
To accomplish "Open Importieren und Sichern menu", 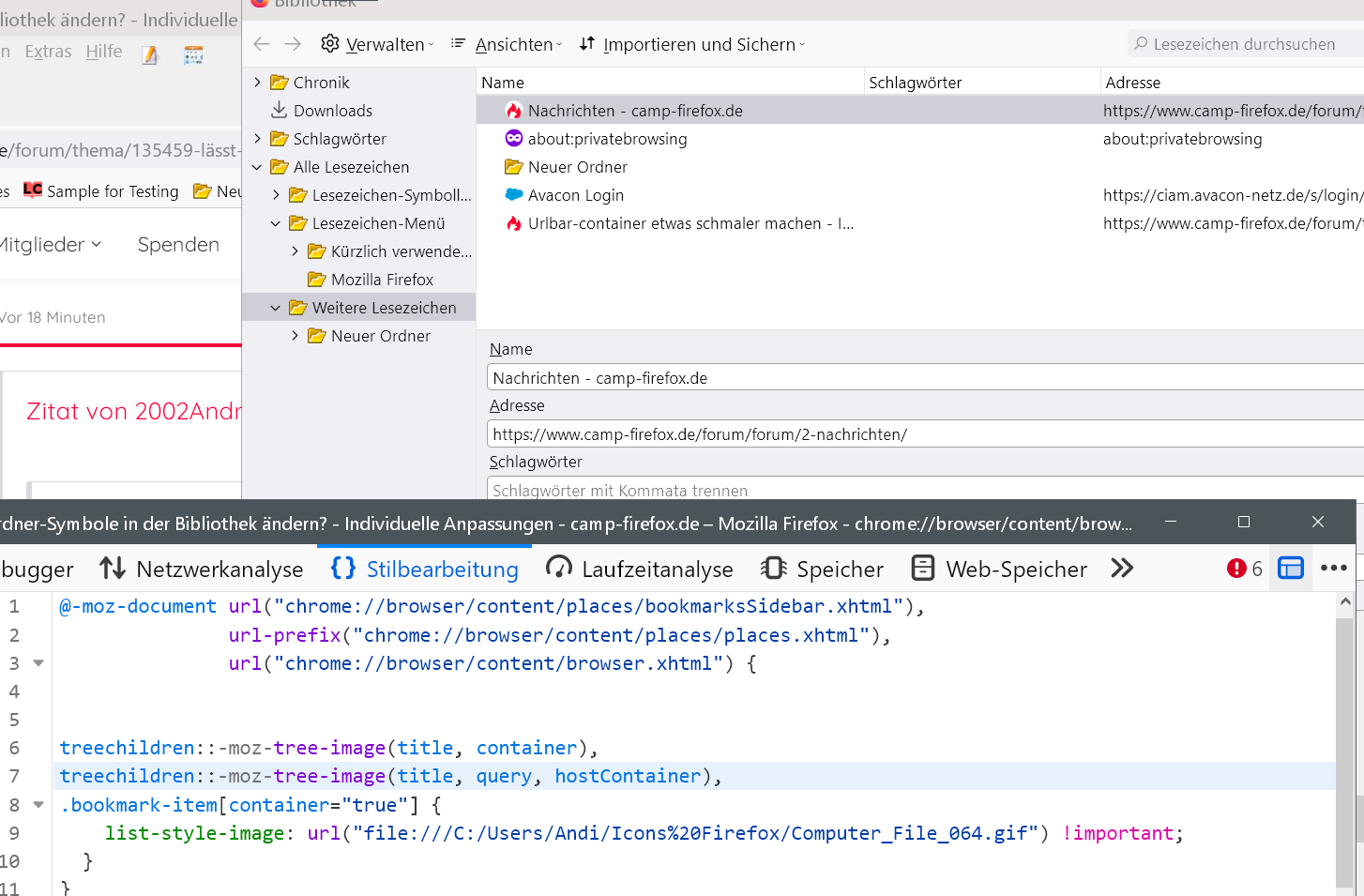I will (692, 44).
